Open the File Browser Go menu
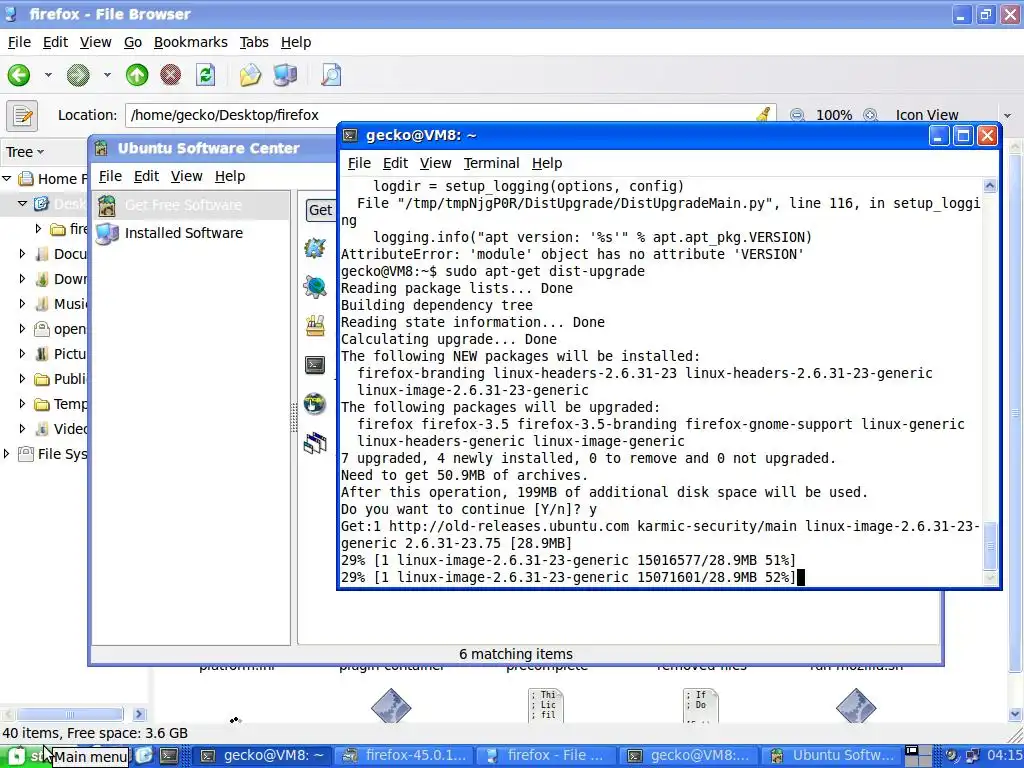1024x768 pixels. 133,42
